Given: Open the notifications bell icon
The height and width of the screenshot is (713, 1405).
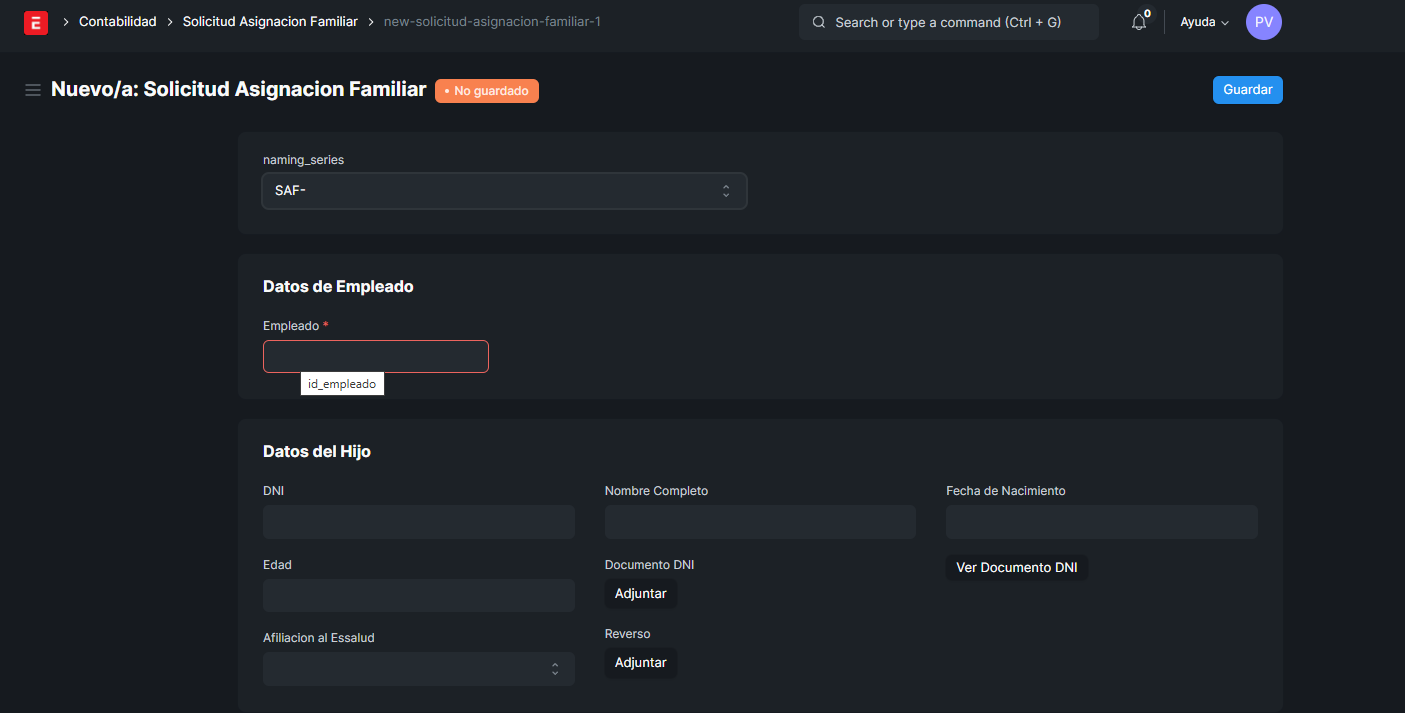Looking at the screenshot, I should tap(1138, 22).
